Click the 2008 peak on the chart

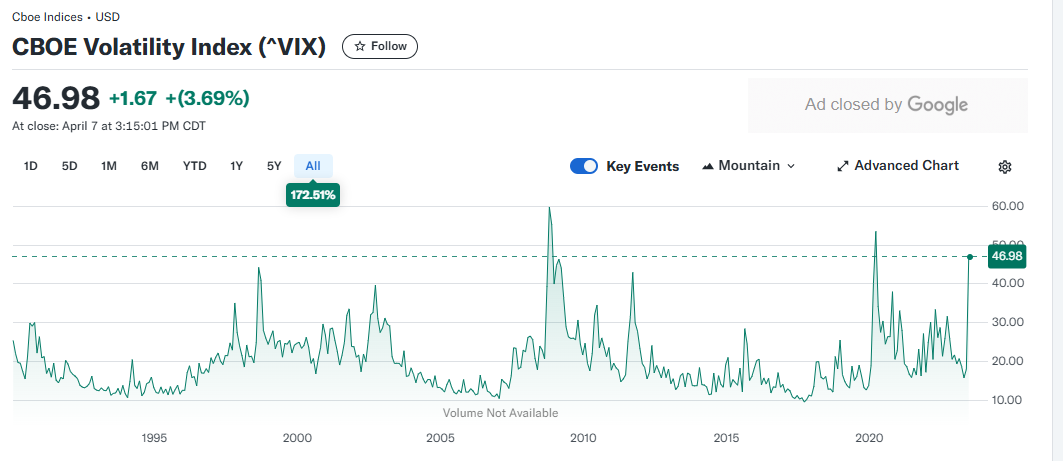pyautogui.click(x=549, y=208)
